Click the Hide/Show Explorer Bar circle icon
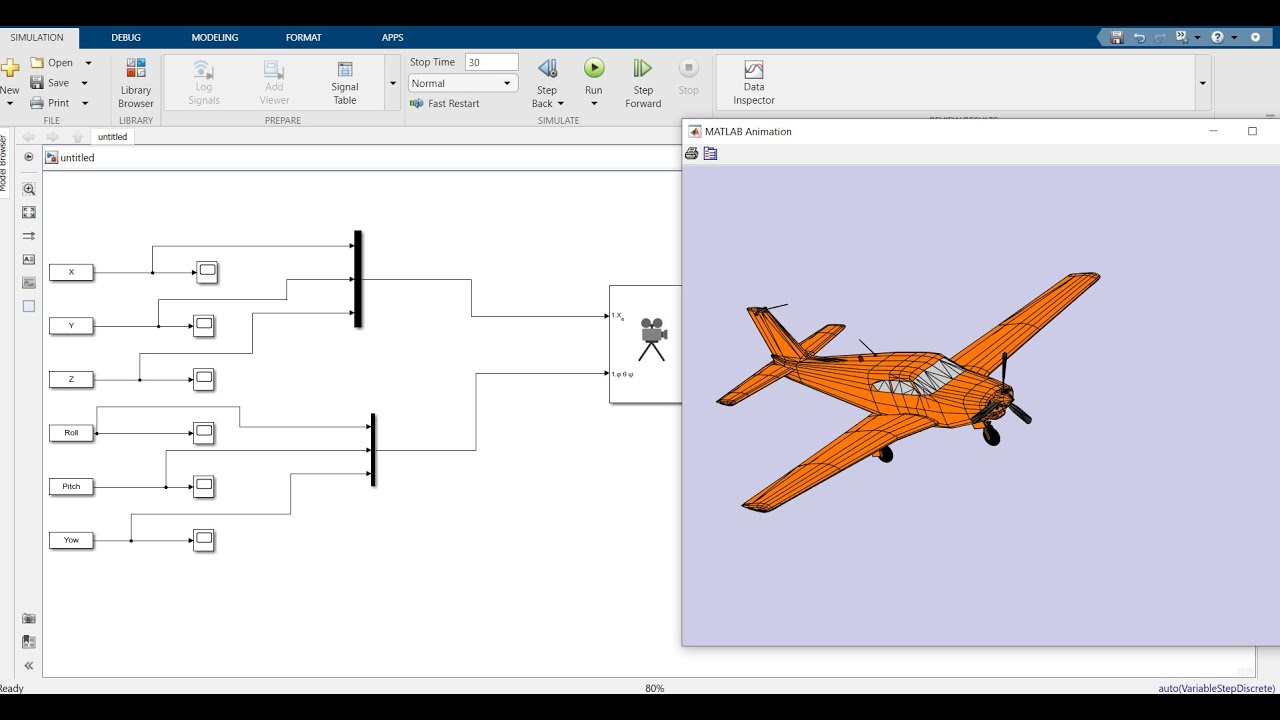 coord(29,157)
